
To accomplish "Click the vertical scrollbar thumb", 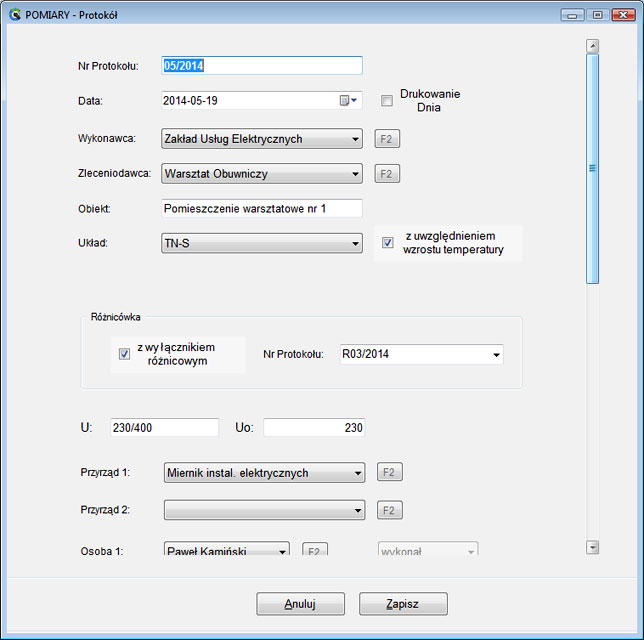I will (x=592, y=168).
